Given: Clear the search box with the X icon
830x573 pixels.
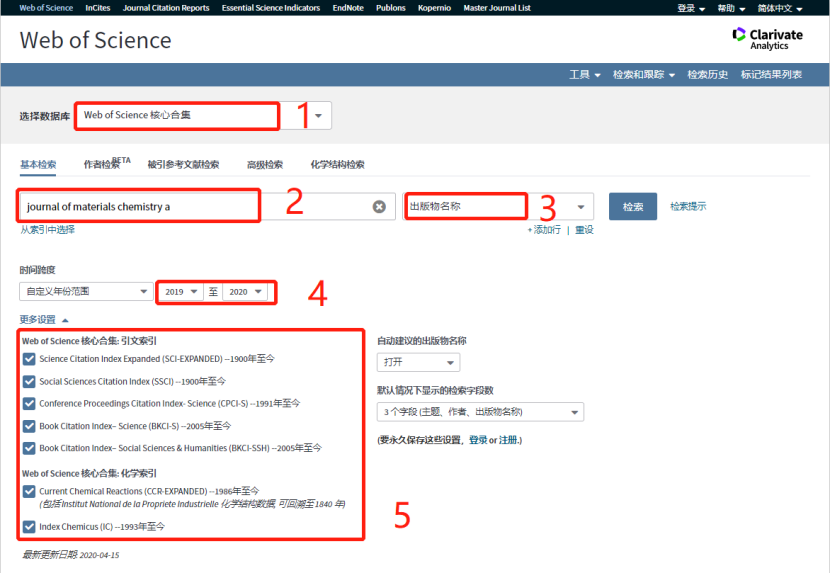Looking at the screenshot, I should [379, 207].
